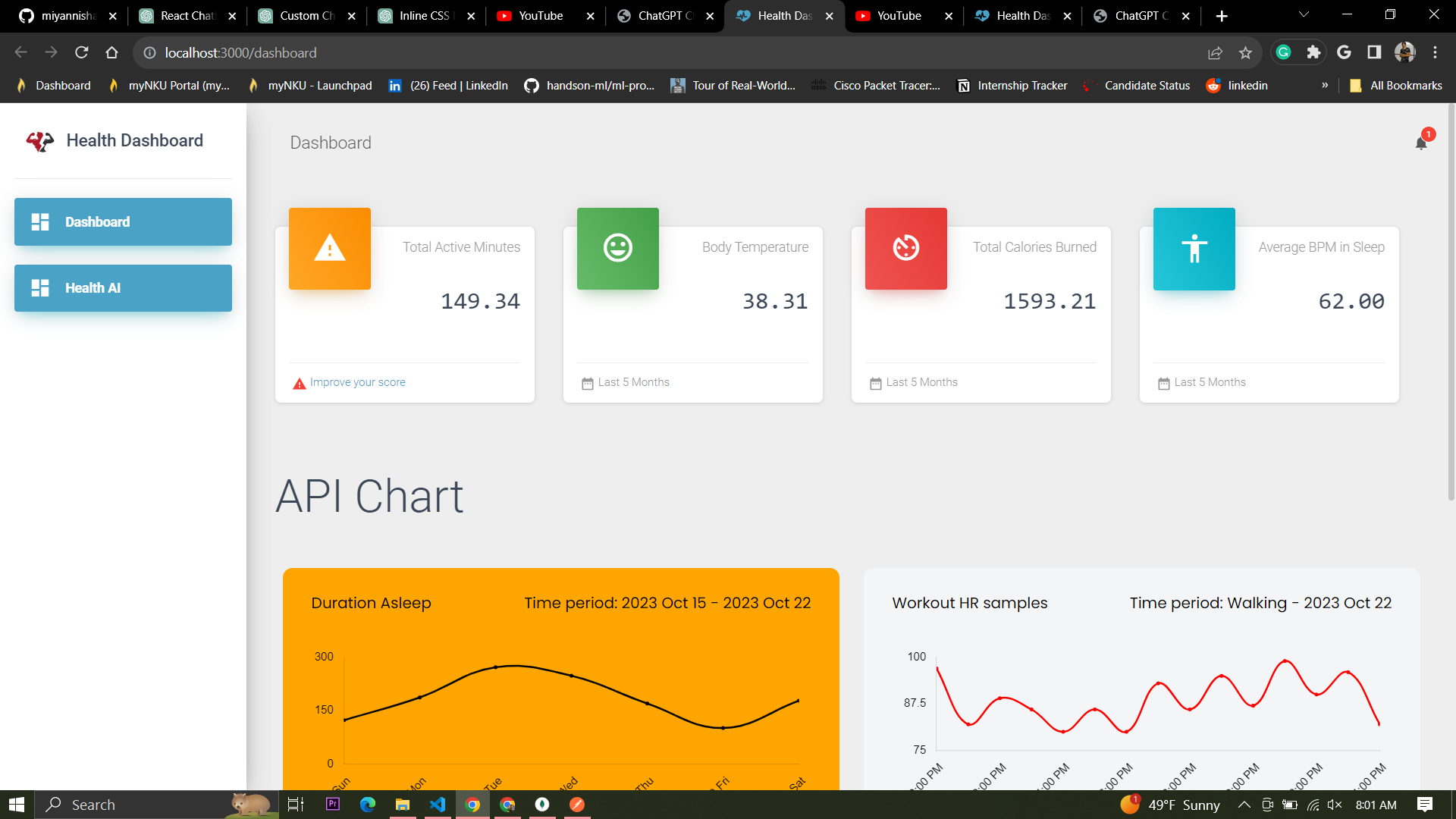Click the Grammarly extension icon

(1283, 52)
